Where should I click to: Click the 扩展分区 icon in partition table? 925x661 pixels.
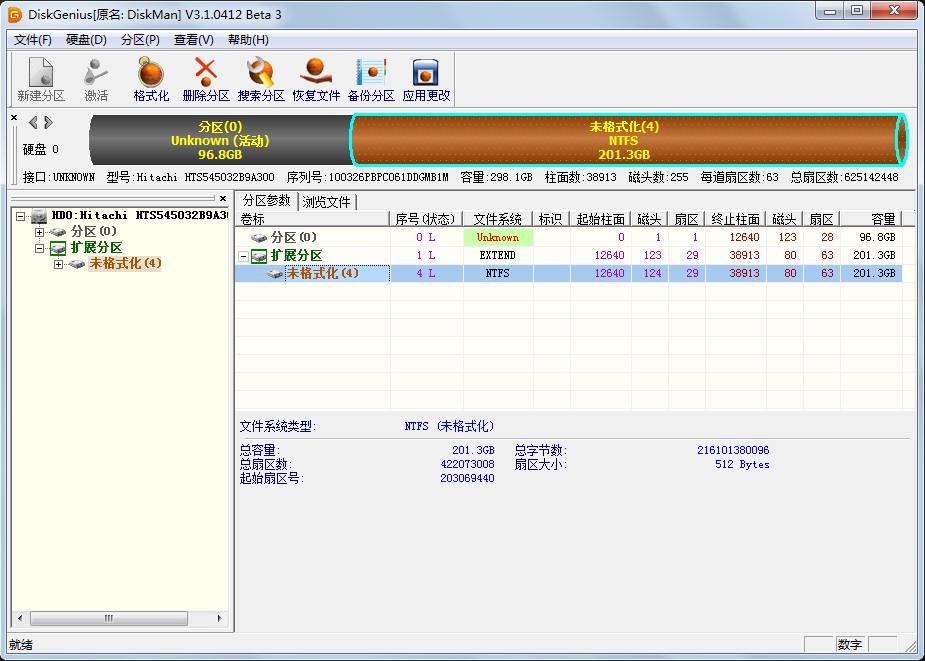point(259,256)
